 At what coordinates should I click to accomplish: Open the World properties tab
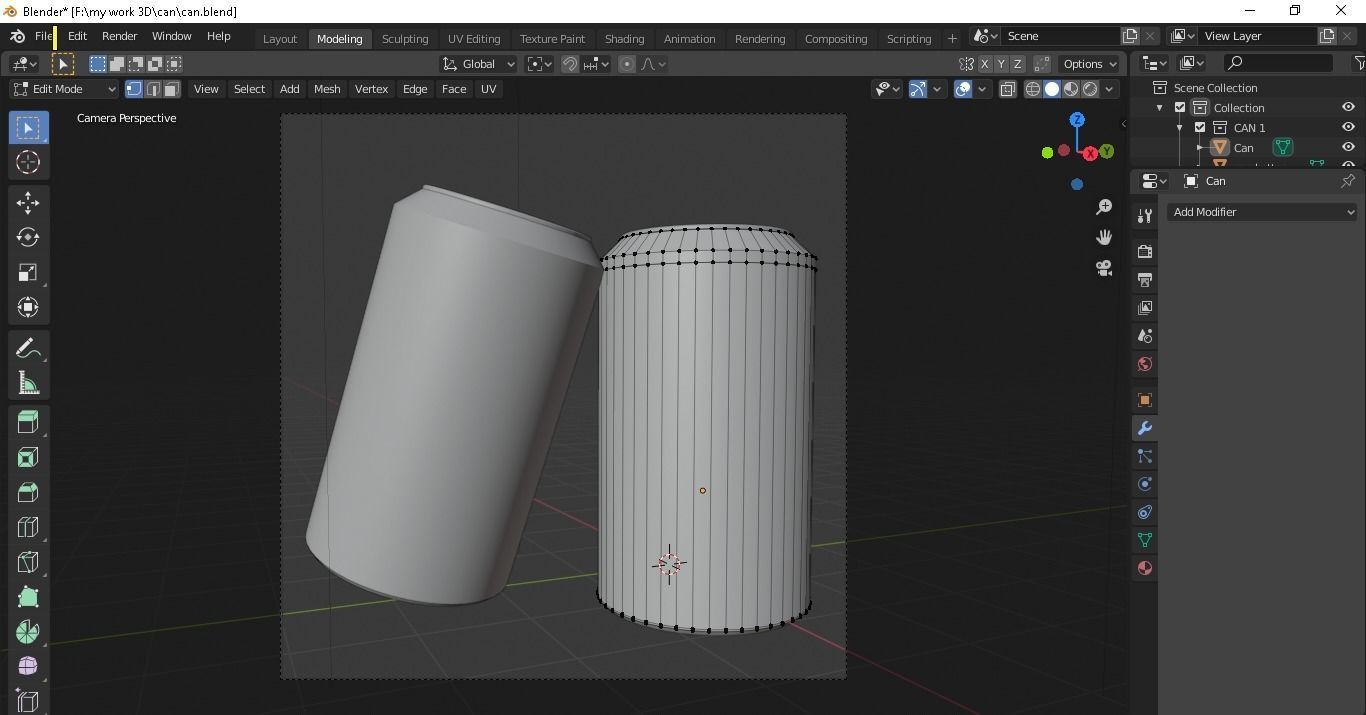pyautogui.click(x=1145, y=364)
